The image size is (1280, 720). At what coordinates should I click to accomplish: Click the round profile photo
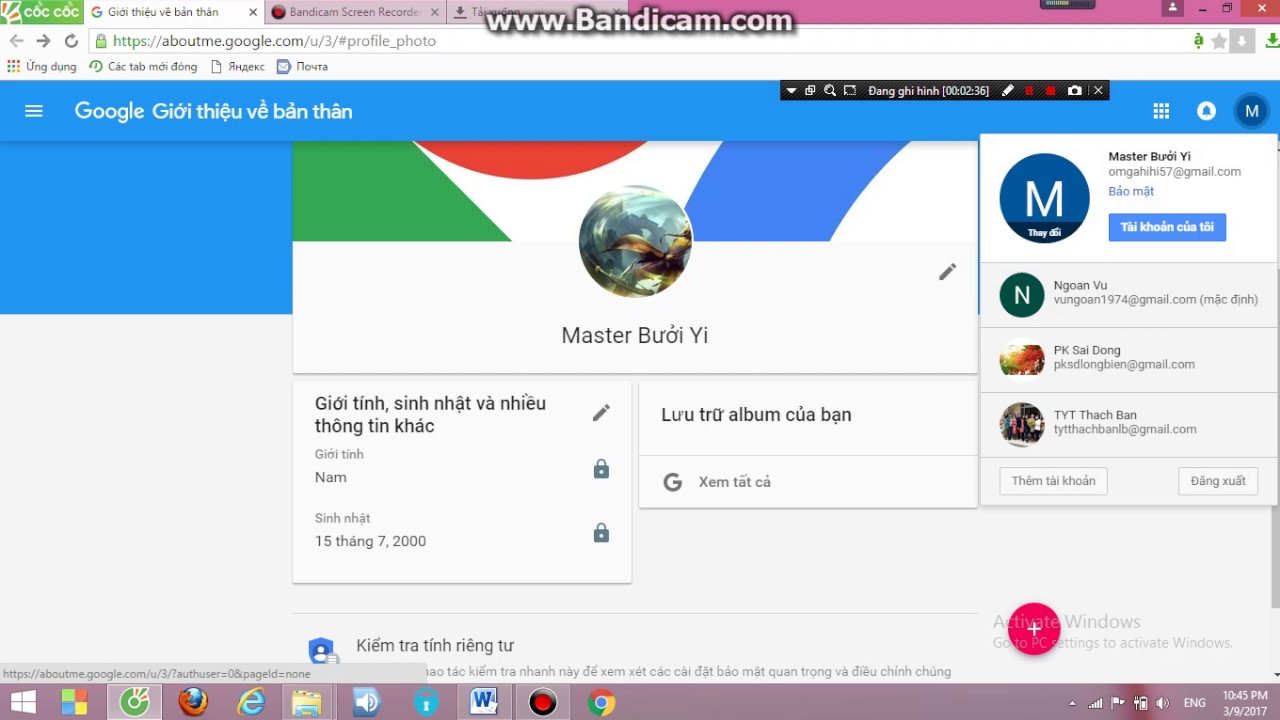point(635,242)
